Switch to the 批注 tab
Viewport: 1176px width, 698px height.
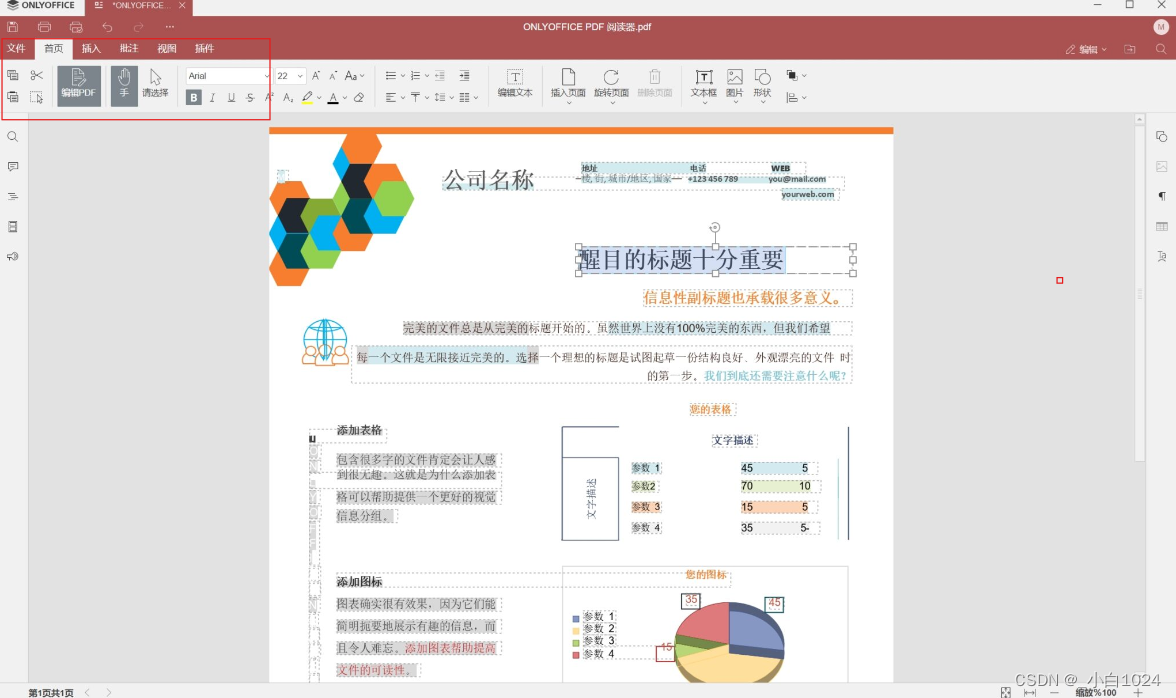(x=129, y=49)
